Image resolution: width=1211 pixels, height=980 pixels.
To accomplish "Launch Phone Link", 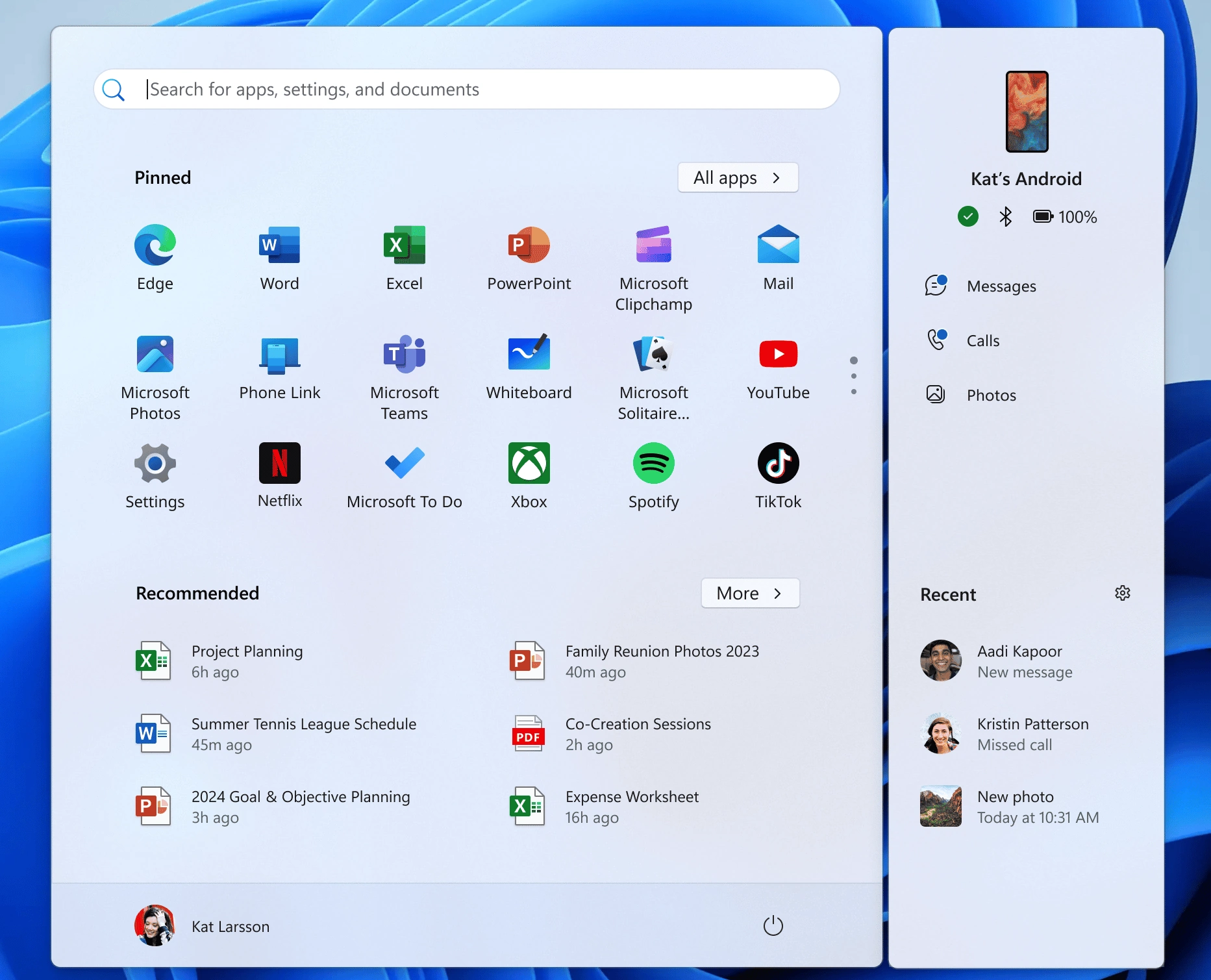I will (x=280, y=367).
